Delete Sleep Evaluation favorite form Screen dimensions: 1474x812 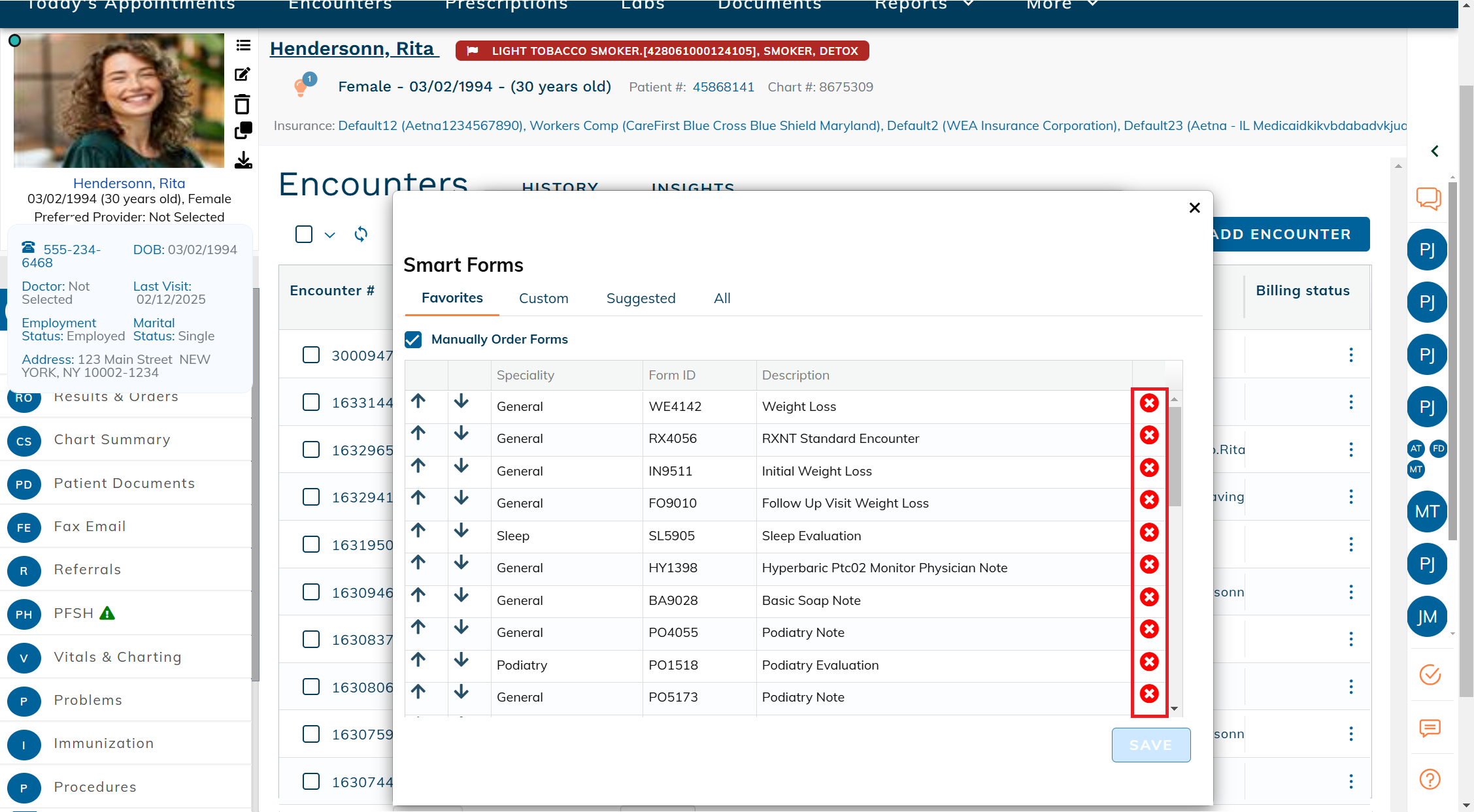coord(1149,532)
